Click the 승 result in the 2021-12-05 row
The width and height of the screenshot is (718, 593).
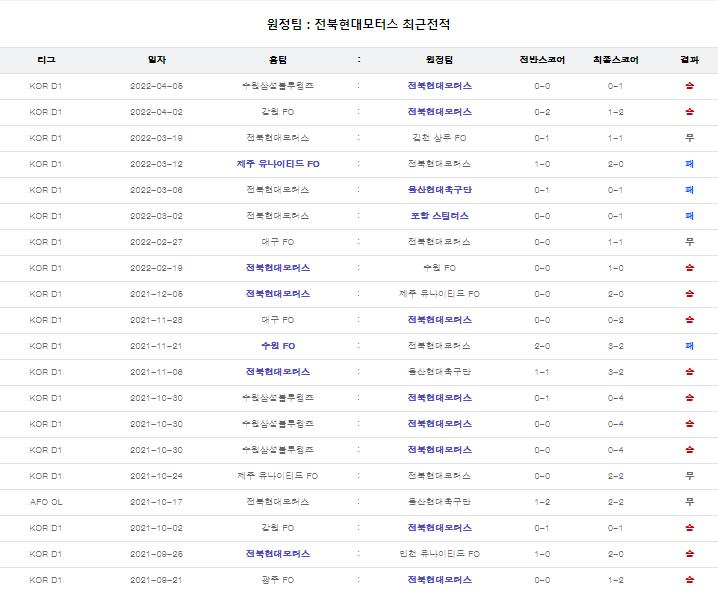(x=690, y=294)
